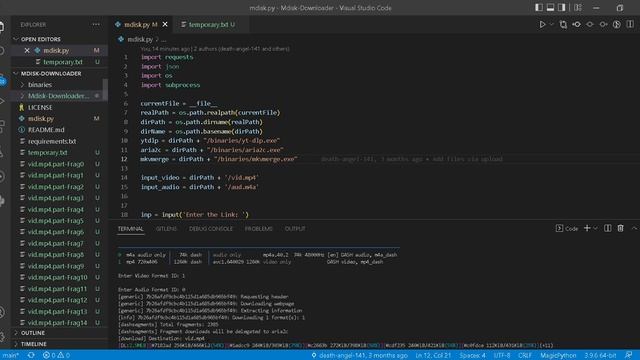The image size is (640, 360).
Task: Split the terminal
Action: click(608, 229)
